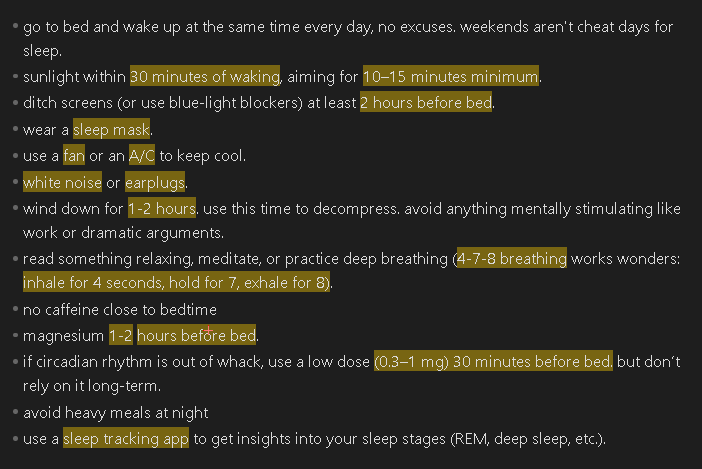Viewport: 702px width, 469px height.
Task: Click the highlighted 'white noise' text
Action: pos(62,183)
